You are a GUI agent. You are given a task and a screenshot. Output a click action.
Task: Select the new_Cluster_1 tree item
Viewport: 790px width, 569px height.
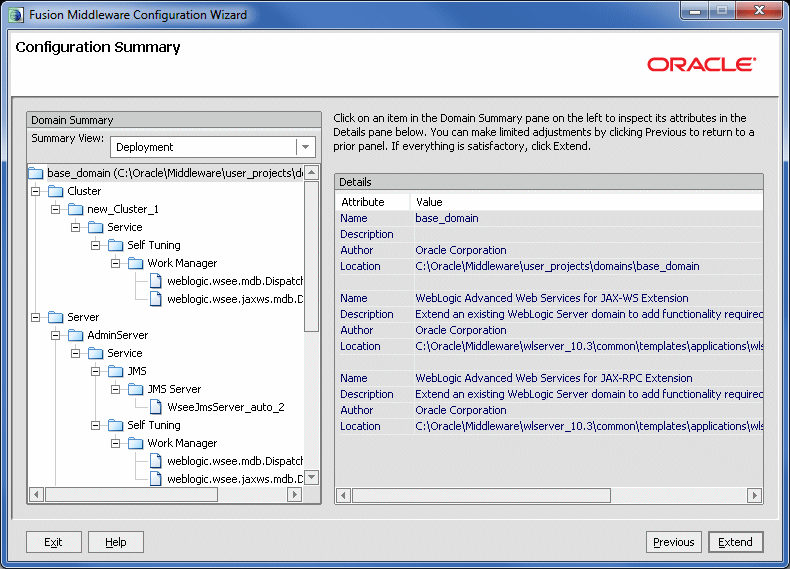[123, 209]
